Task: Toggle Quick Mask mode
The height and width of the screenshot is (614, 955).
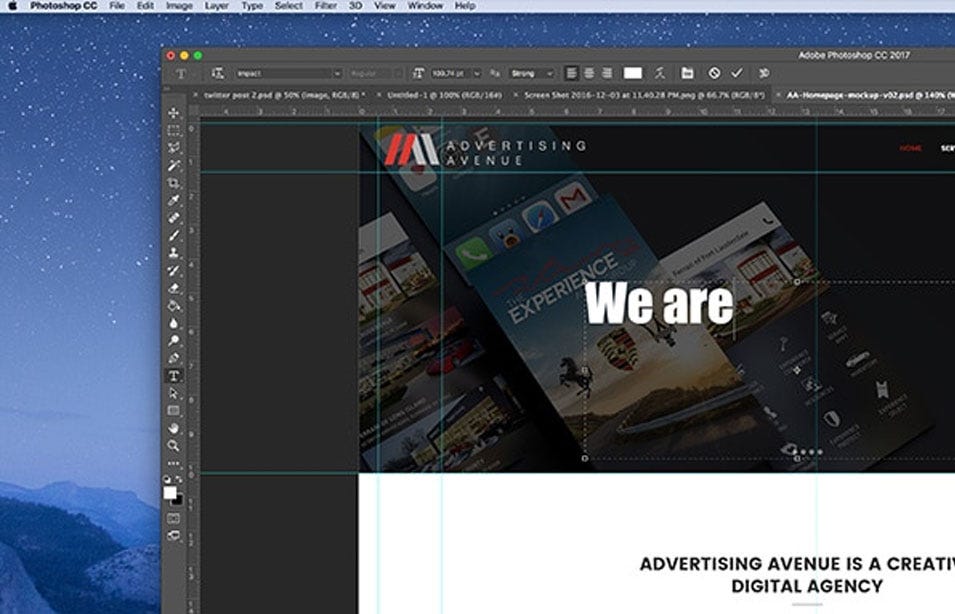Action: (174, 518)
